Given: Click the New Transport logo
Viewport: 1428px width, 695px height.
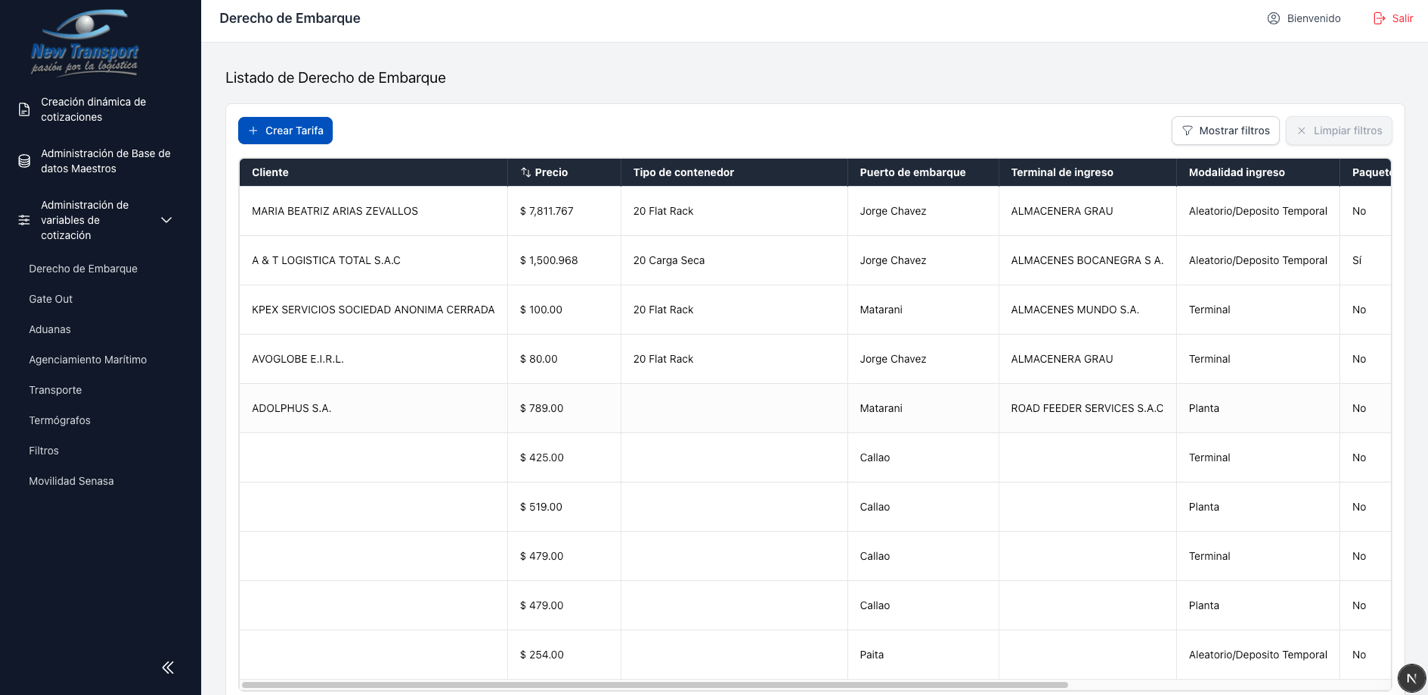Looking at the screenshot, I should [85, 42].
